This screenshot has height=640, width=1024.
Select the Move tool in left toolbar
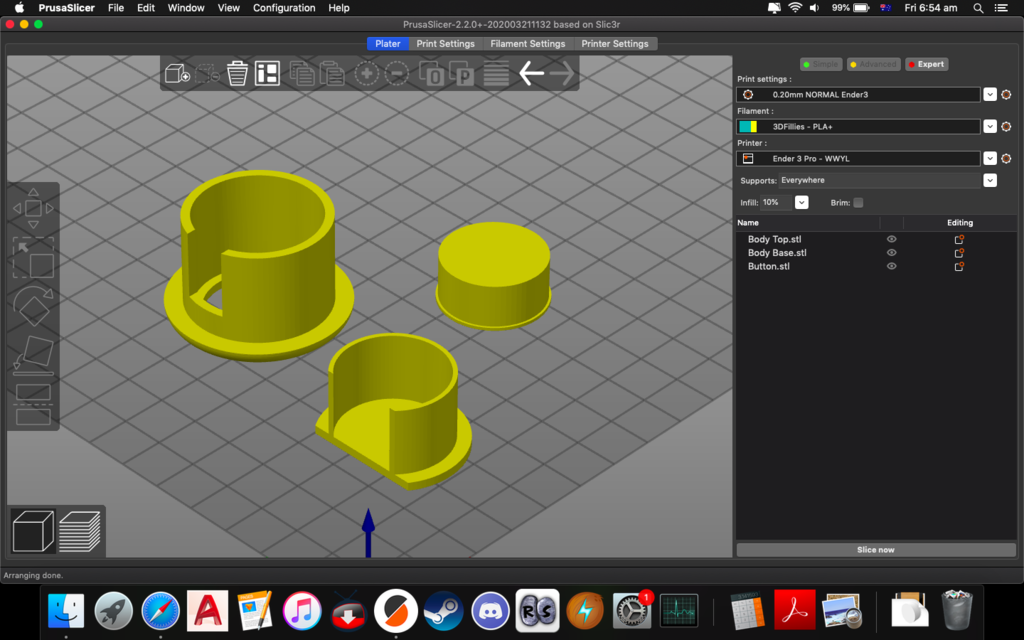pyautogui.click(x=33, y=208)
